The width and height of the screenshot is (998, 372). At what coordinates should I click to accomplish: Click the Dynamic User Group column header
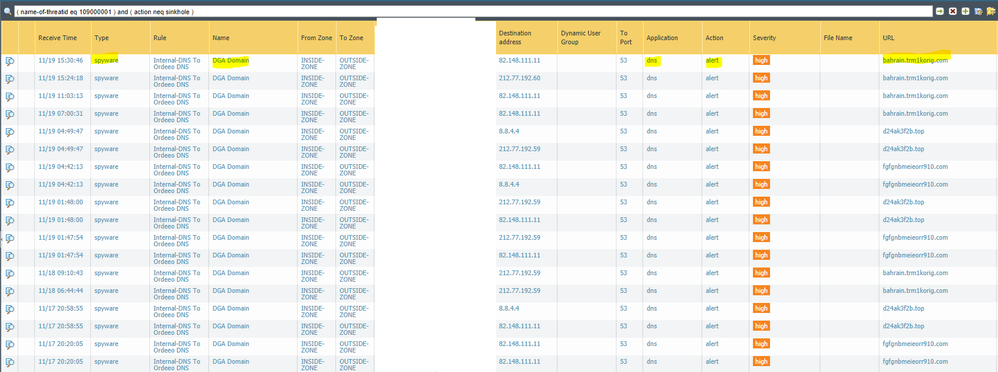point(586,38)
